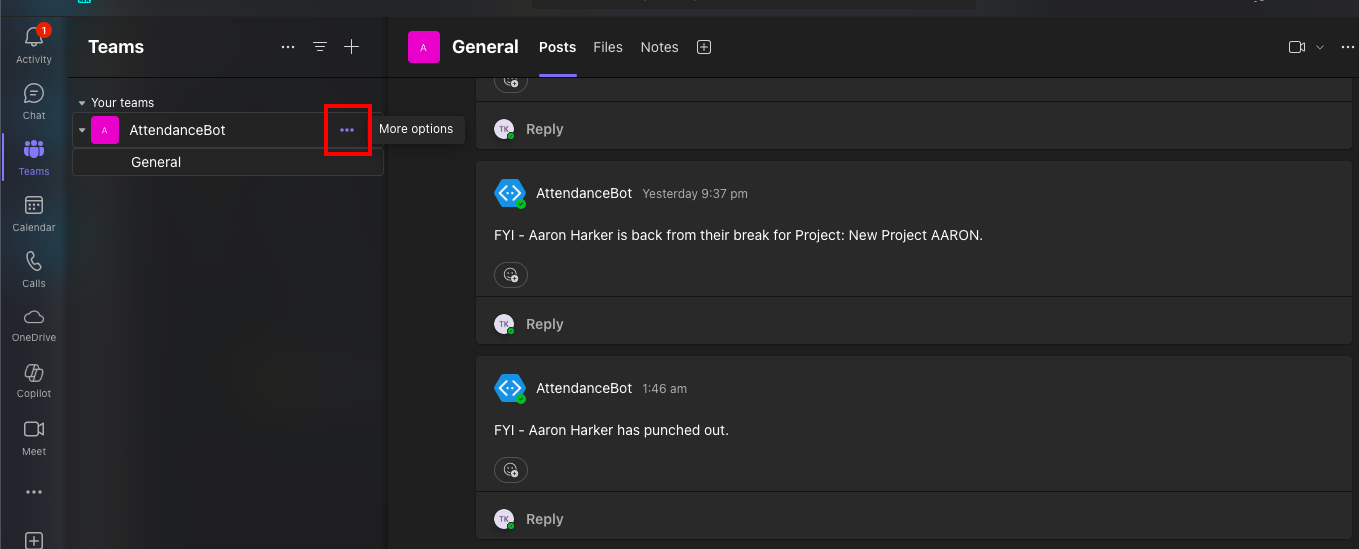Click the Teams panel heading

tap(116, 47)
